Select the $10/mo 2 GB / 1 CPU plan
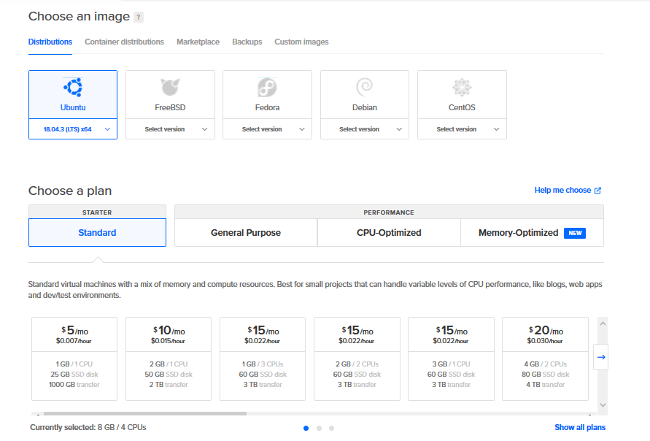The width and height of the screenshot is (650, 441). 169,359
